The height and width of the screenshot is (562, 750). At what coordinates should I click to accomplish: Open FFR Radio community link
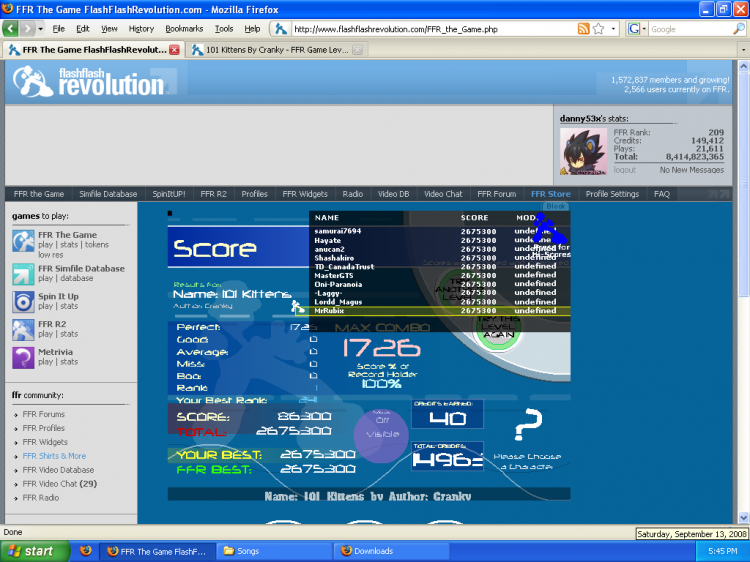tap(41, 497)
